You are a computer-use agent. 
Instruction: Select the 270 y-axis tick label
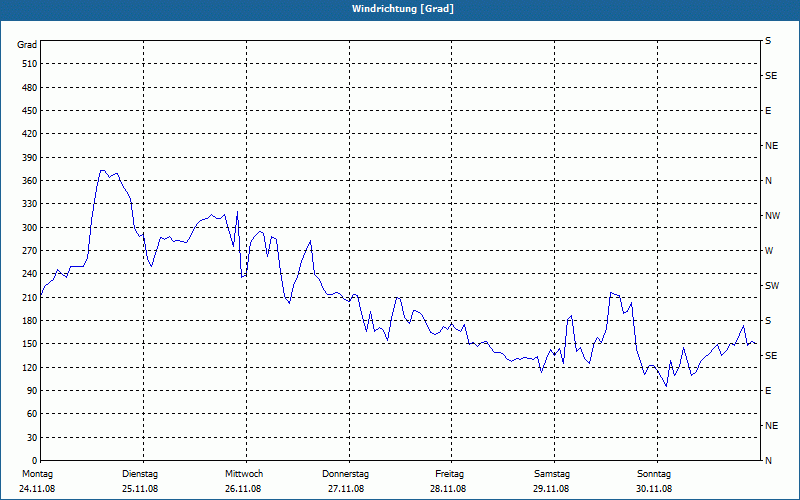30,251
